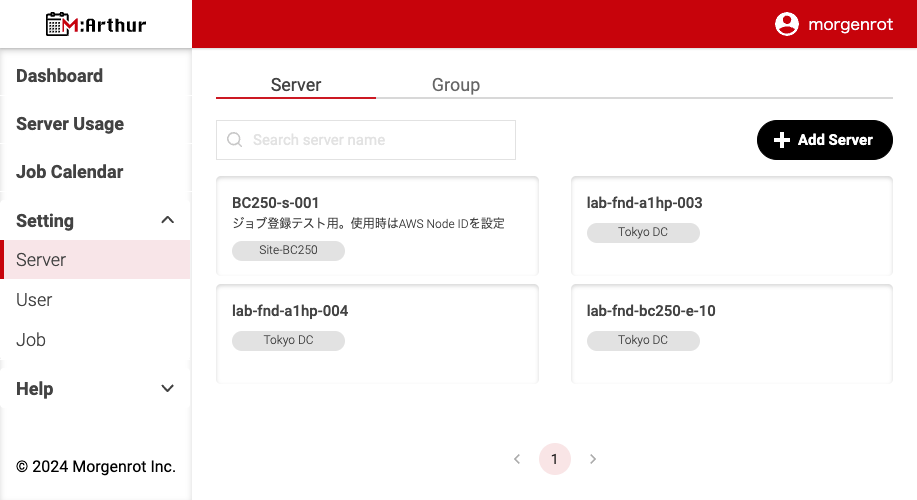Viewport: 917px width, 500px height.
Task: Go to the next page arrow
Action: (593, 459)
